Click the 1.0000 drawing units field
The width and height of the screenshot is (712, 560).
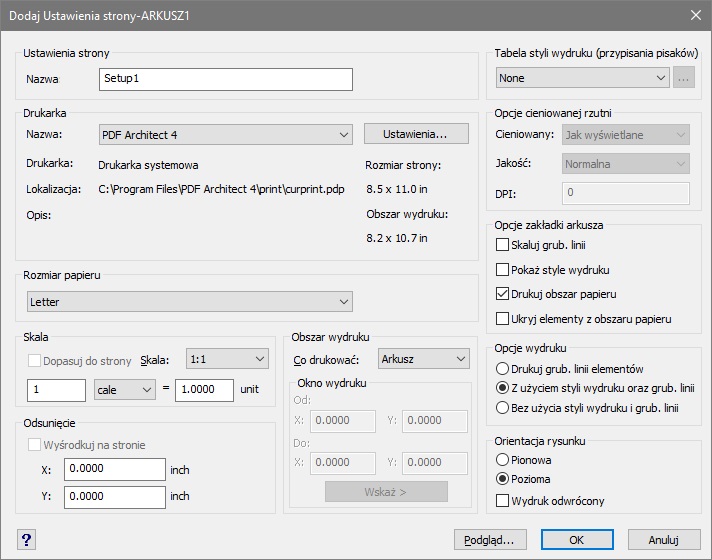click(x=204, y=390)
